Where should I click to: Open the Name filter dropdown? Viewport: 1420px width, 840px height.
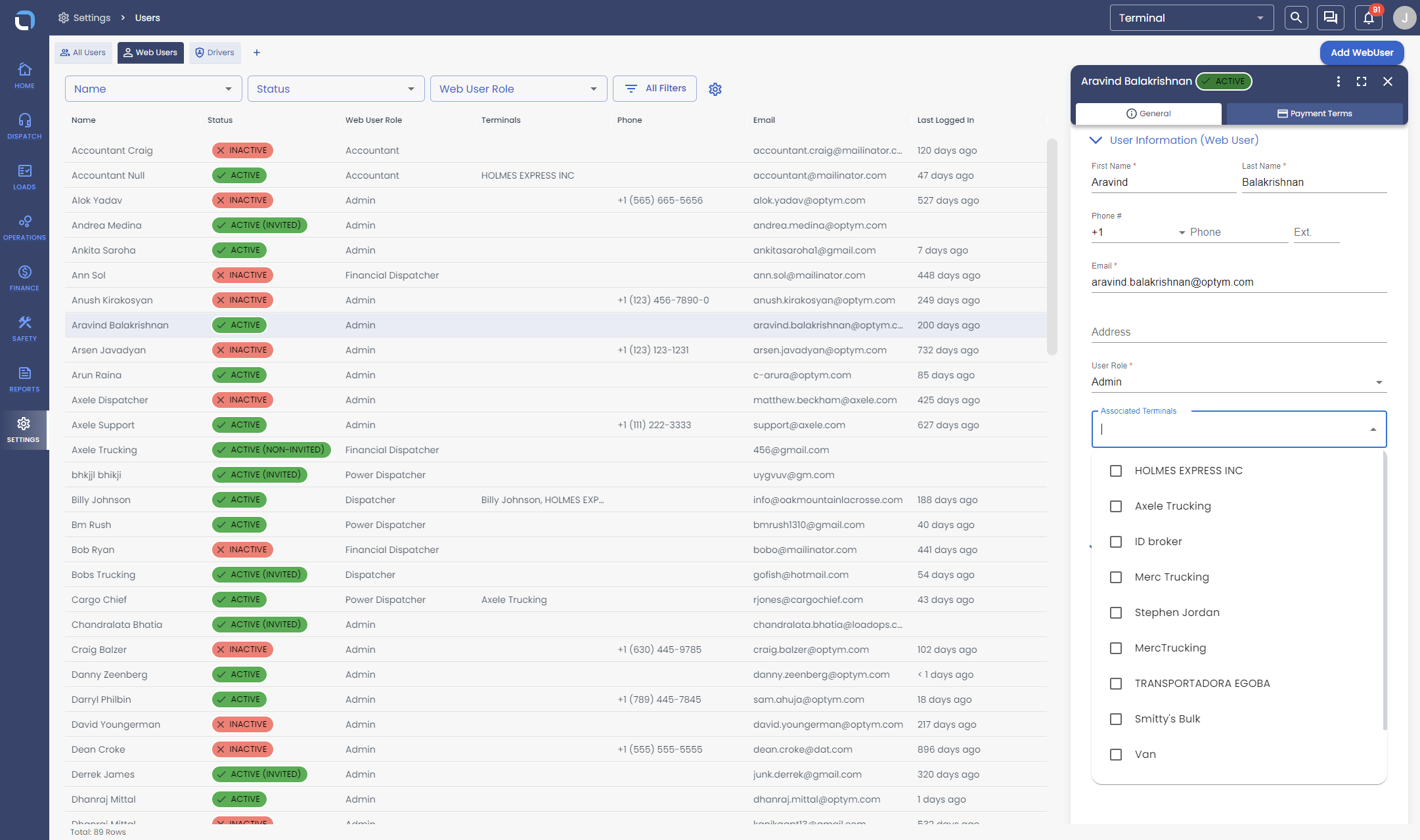[154, 89]
